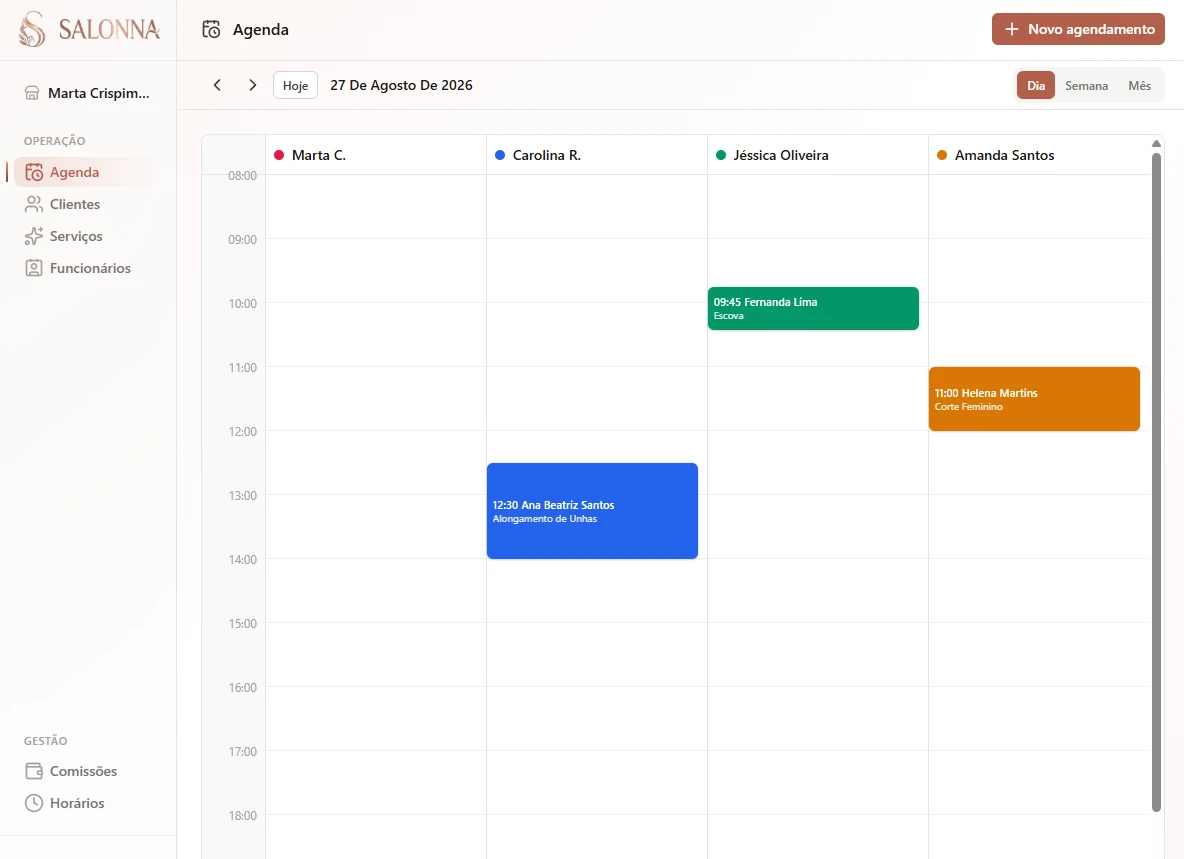Click the Funcionários badge icon
The width and height of the screenshot is (1184, 859).
point(34,268)
